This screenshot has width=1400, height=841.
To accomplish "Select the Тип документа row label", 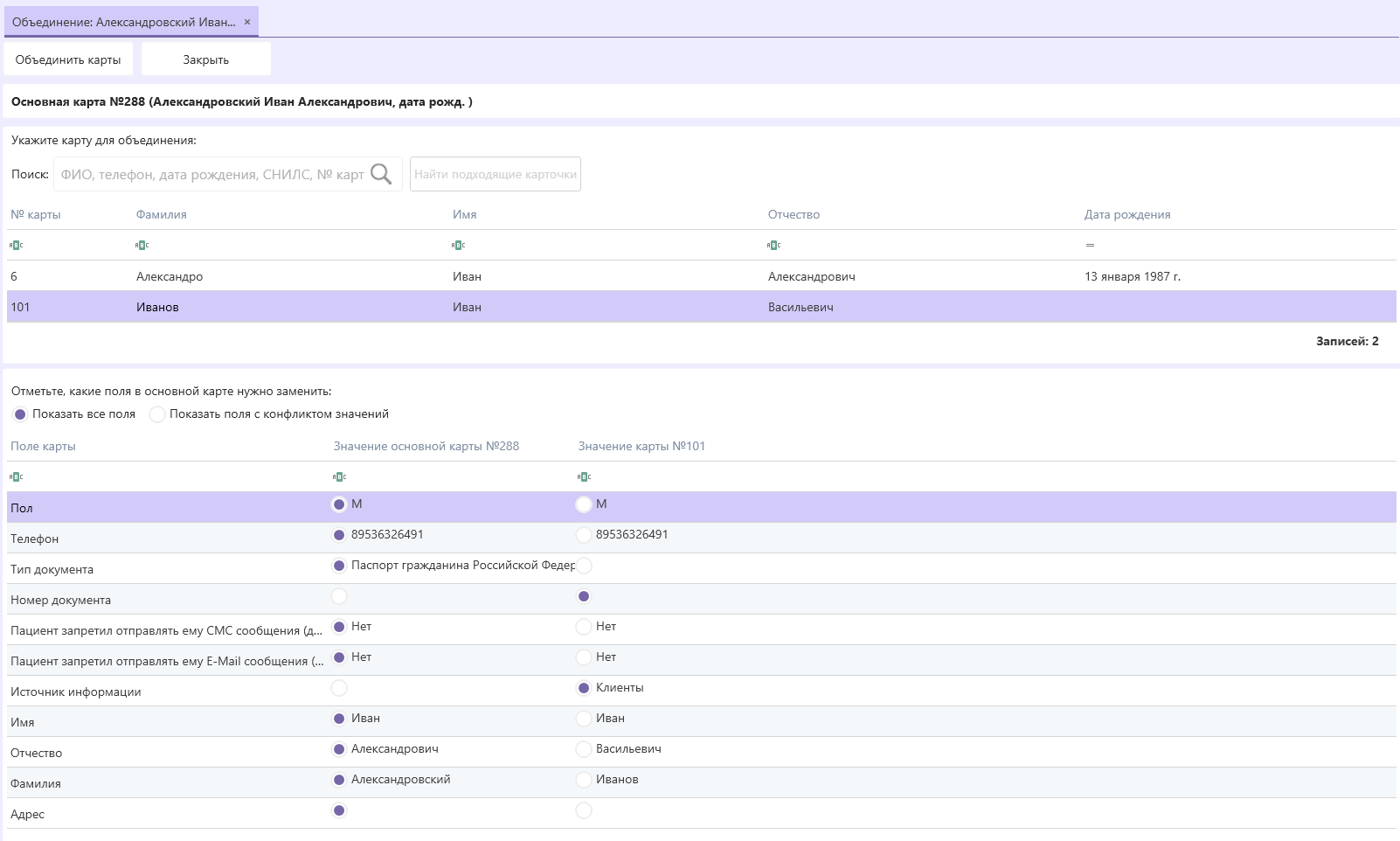I will [x=52, y=569].
